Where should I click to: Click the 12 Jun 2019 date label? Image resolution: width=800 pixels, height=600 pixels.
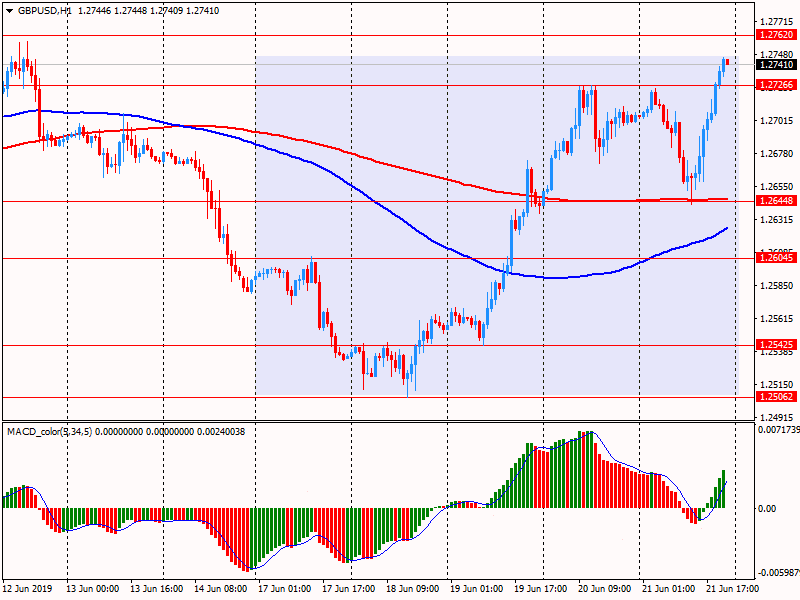[x=28, y=588]
